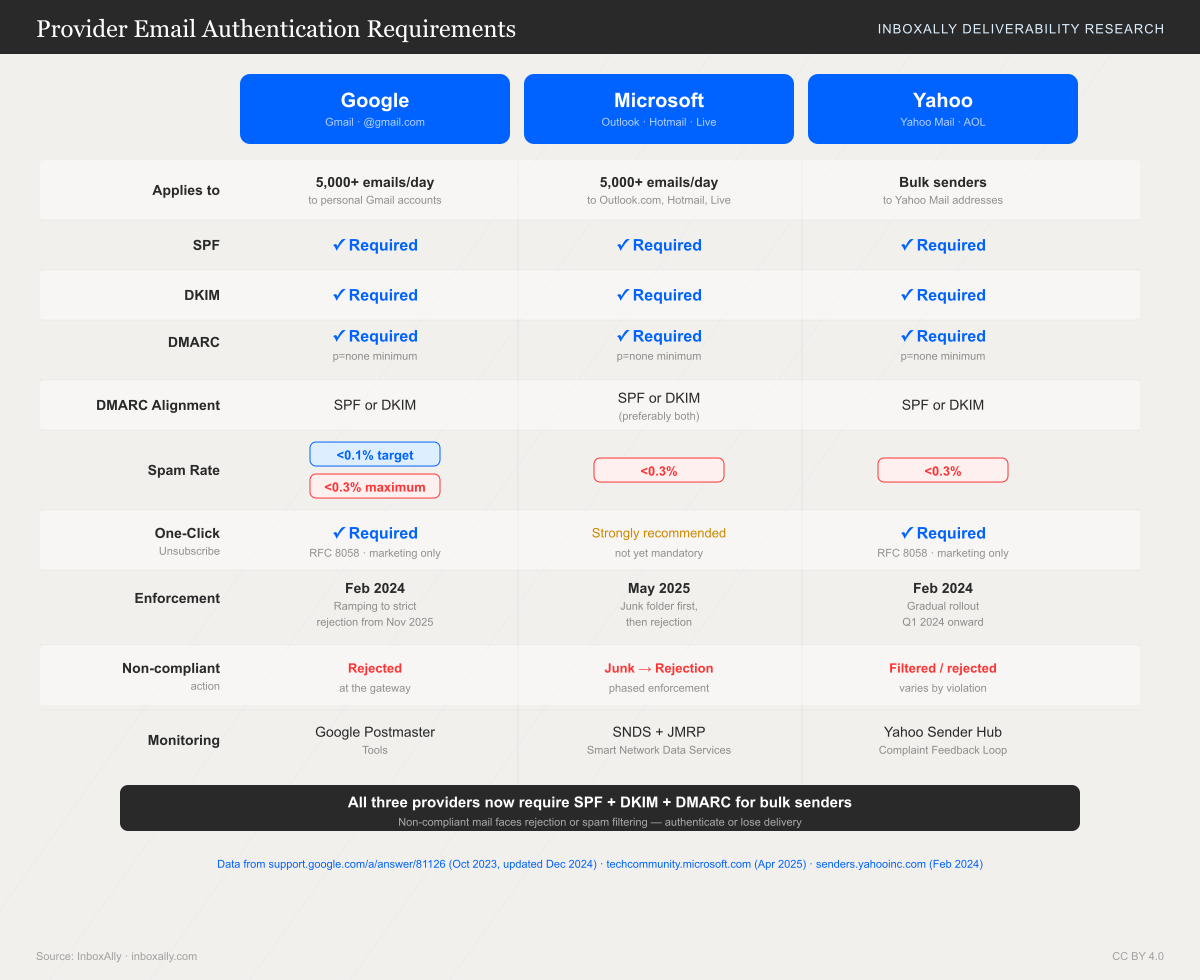The image size is (1200, 980).
Task: Click inboxally.com in the footer
Action: pyautogui.click(x=164, y=956)
